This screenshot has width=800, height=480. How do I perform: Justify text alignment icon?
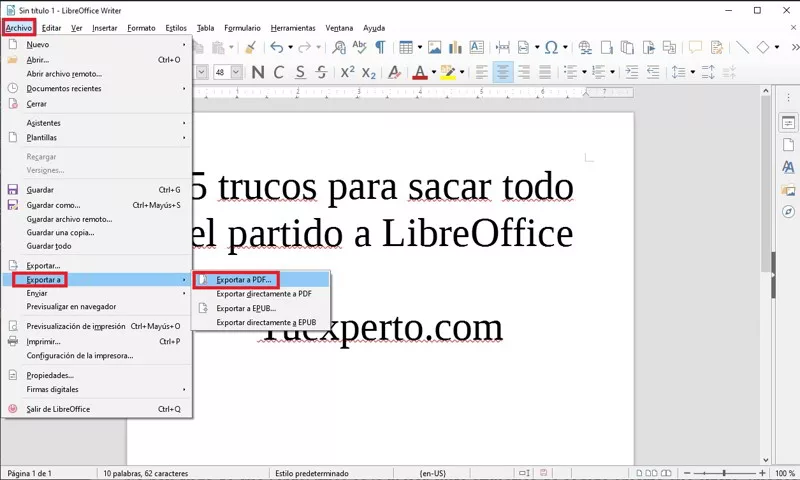[545, 72]
